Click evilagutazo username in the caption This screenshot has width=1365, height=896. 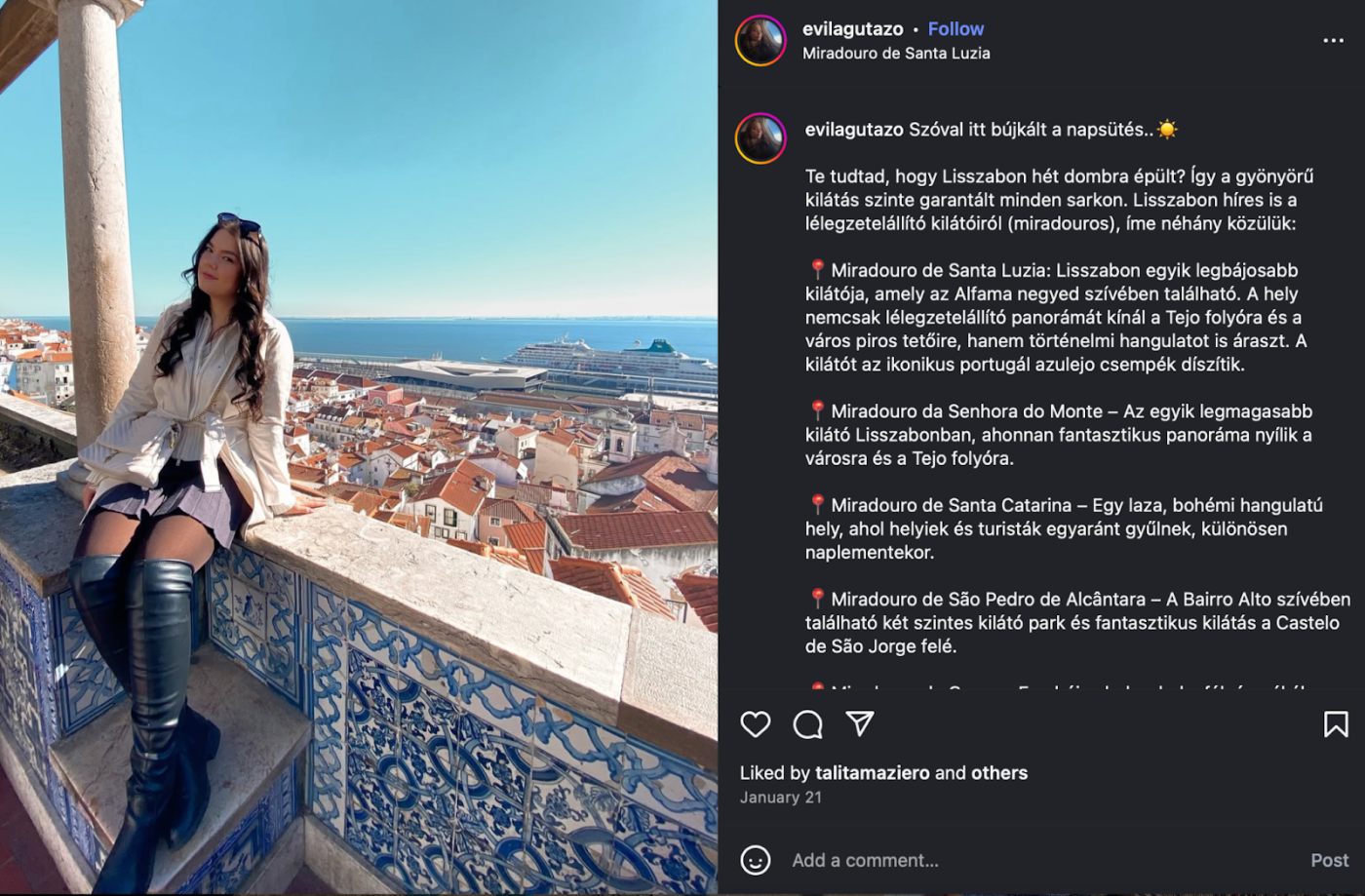[x=854, y=130]
